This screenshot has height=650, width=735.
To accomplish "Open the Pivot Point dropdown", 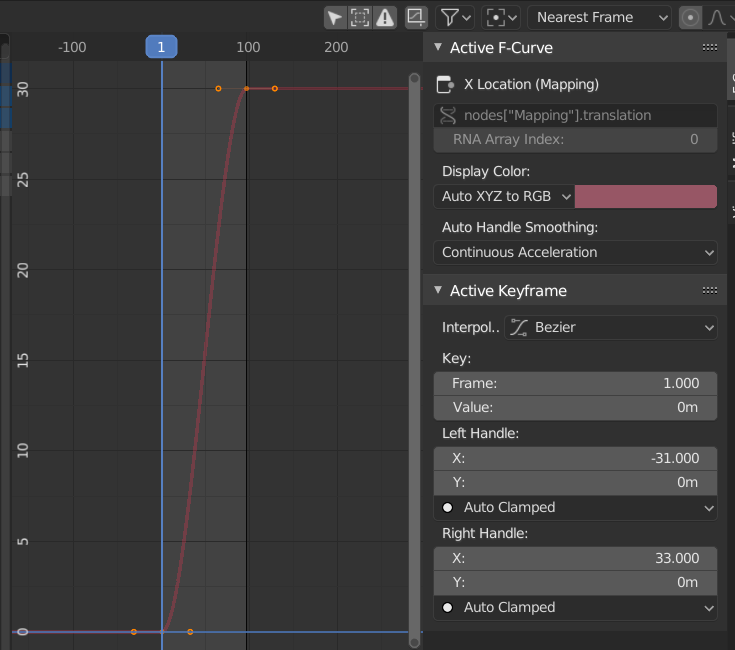I will pyautogui.click(x=501, y=18).
